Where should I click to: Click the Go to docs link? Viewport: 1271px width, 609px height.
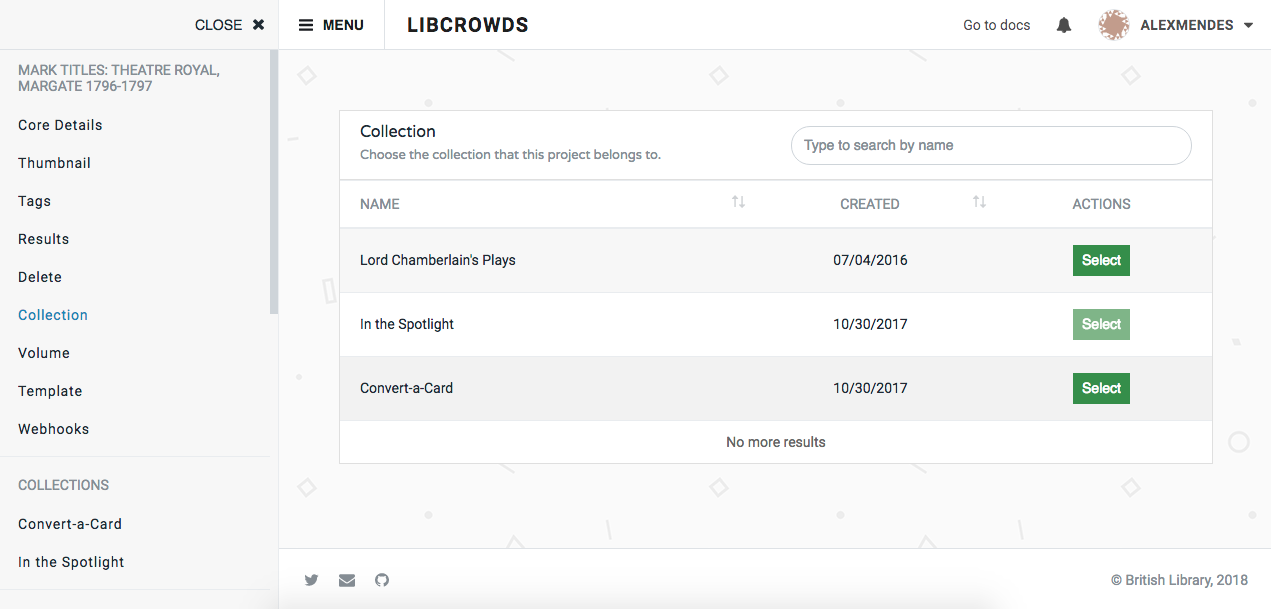click(x=996, y=24)
